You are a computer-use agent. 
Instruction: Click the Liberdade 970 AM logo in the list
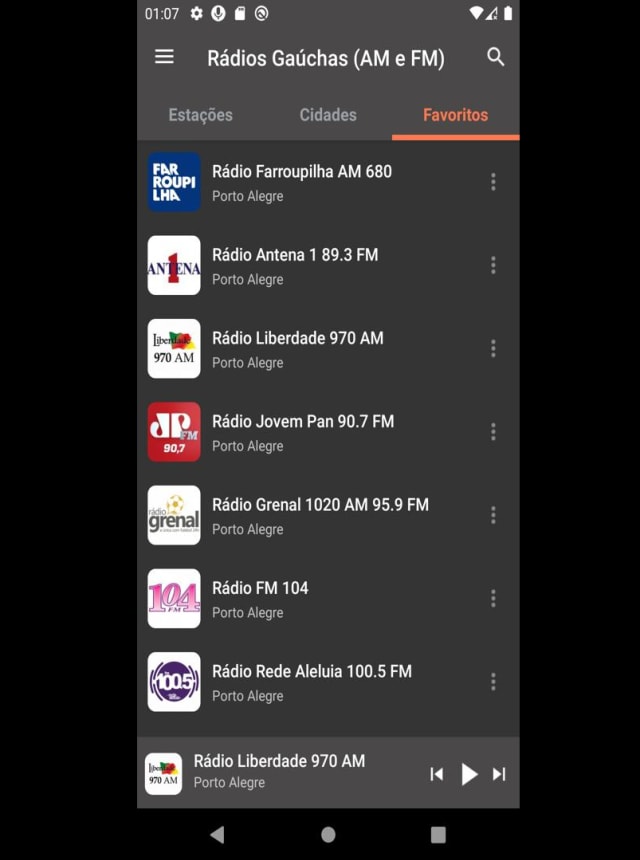(x=174, y=349)
